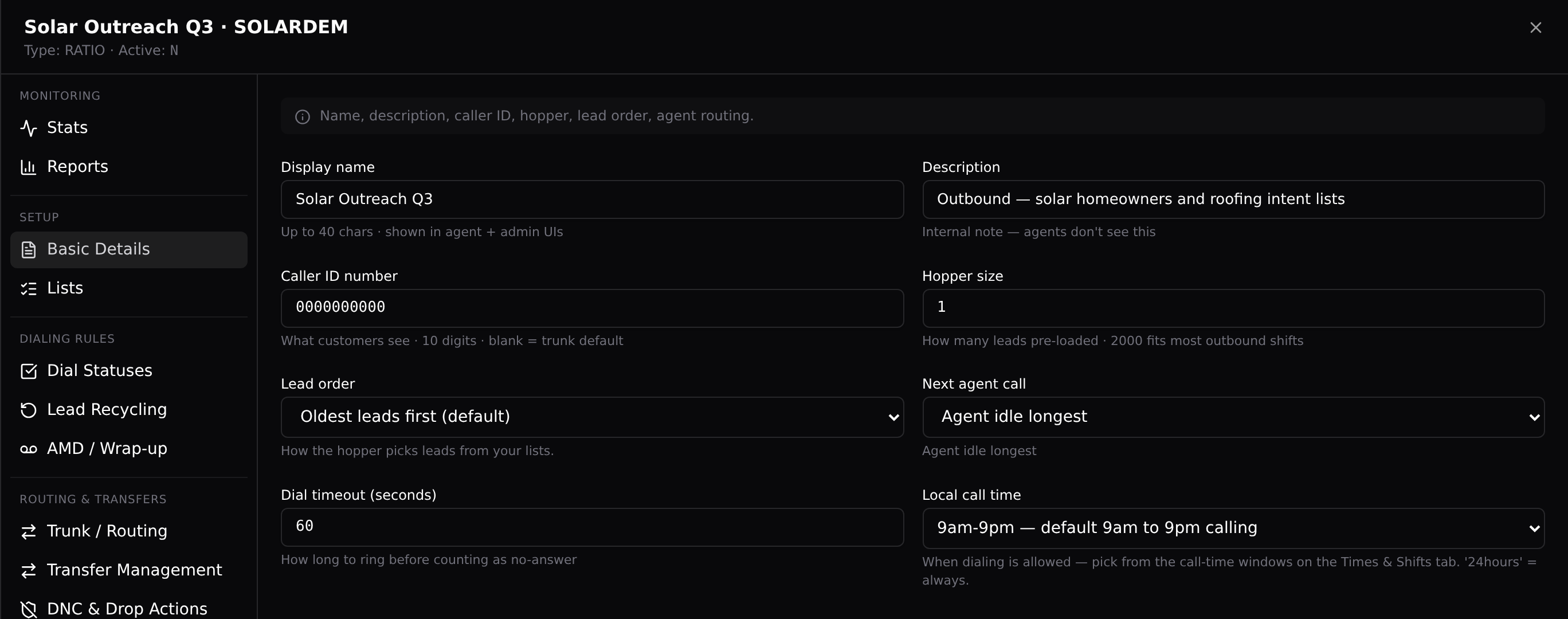This screenshot has height=619, width=1568.
Task: Open the Reports section
Action: pos(128,167)
